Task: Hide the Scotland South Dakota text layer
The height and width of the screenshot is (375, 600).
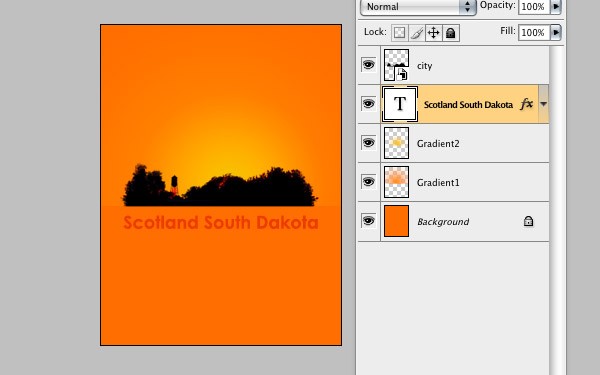Action: point(368,104)
